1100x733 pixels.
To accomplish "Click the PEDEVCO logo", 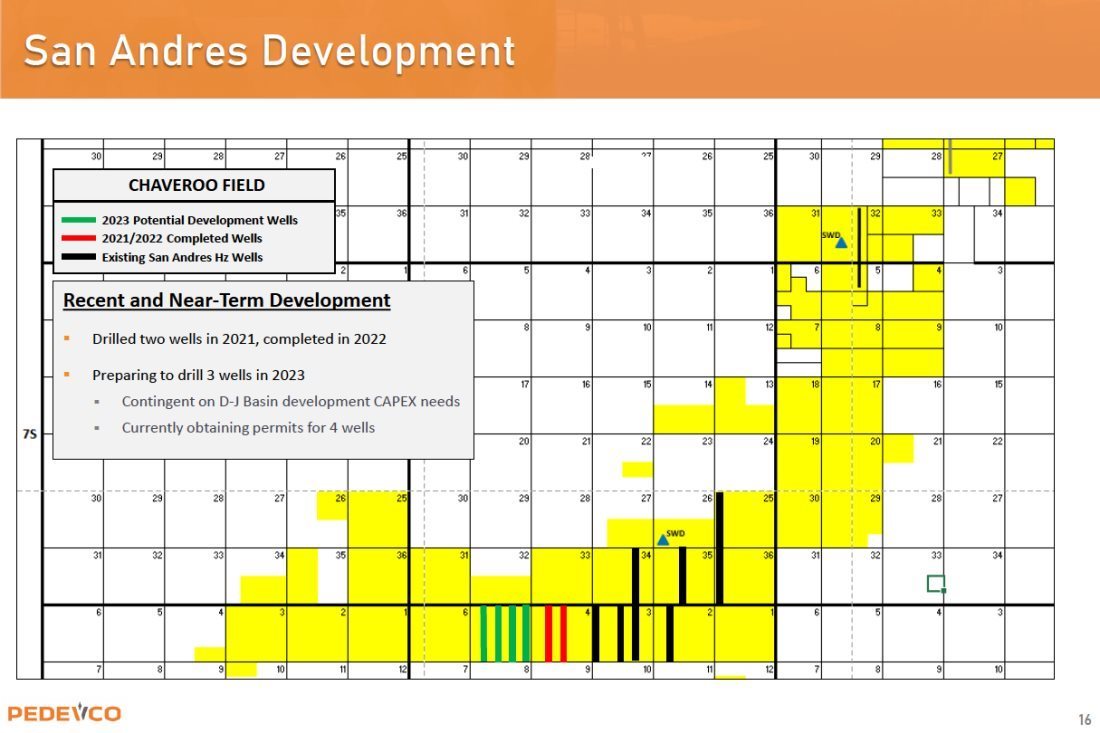I will pyautogui.click(x=64, y=713).
